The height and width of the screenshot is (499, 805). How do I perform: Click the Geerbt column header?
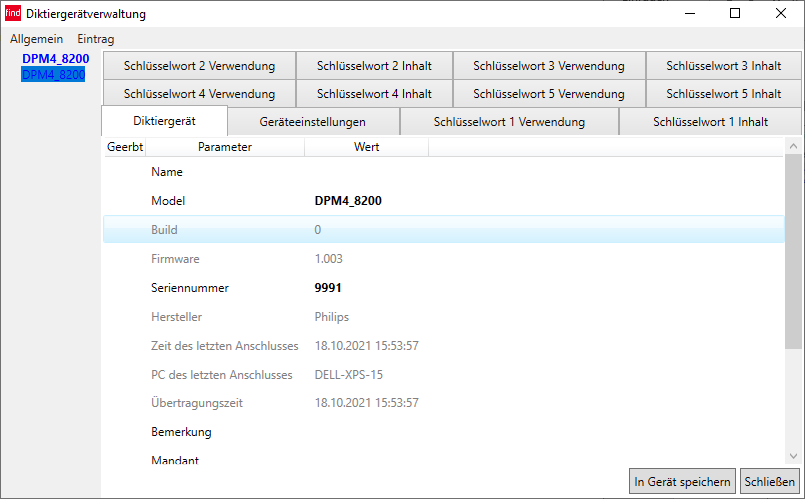coord(125,147)
